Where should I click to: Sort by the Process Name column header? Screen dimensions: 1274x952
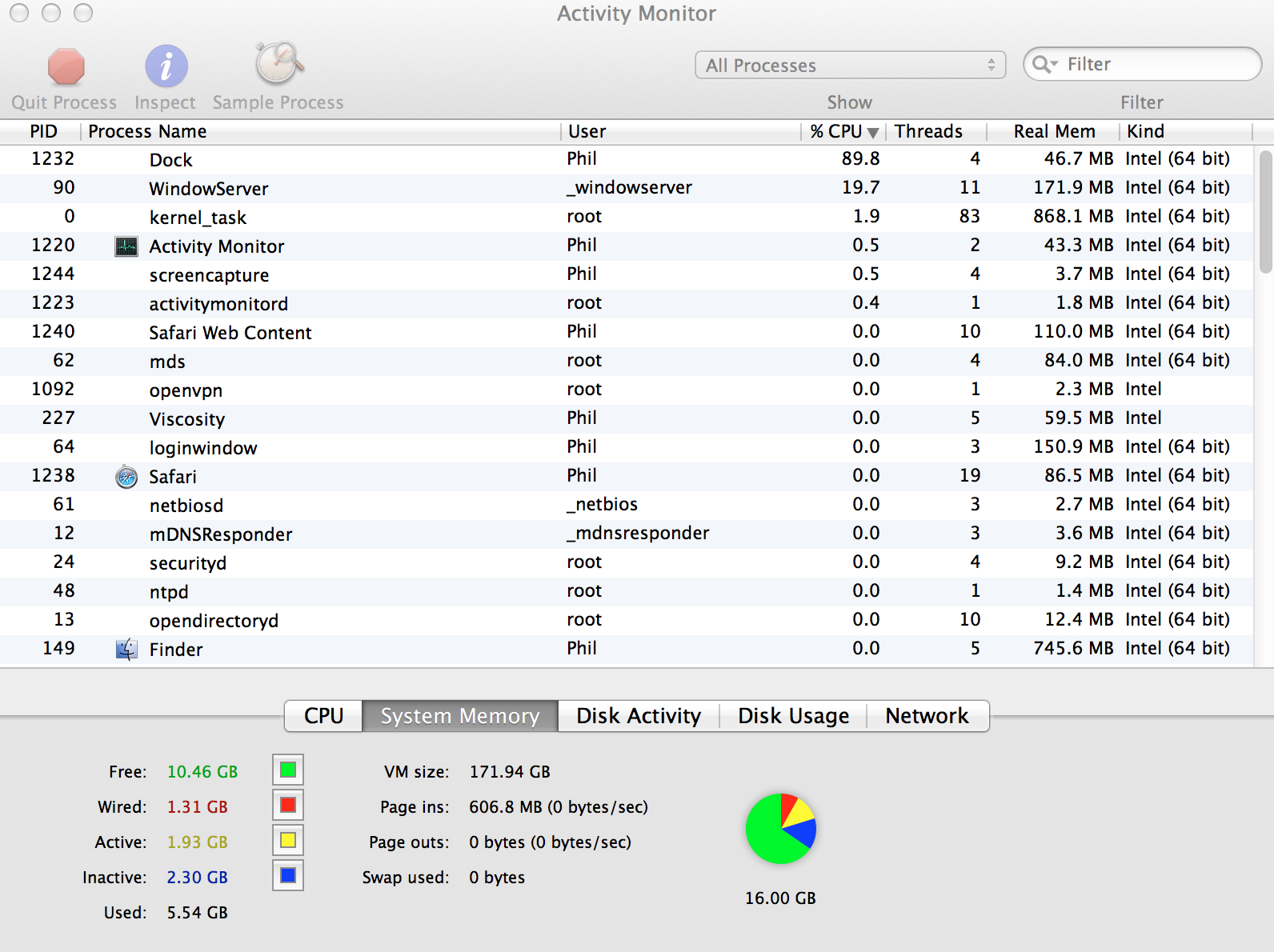click(320, 132)
